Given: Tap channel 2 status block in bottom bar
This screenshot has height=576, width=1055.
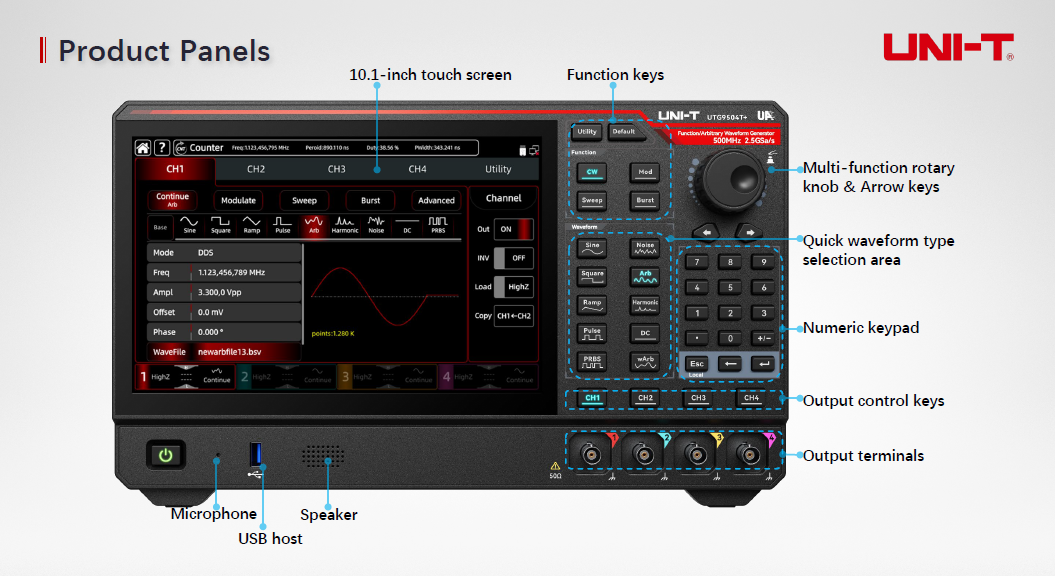Looking at the screenshot, I should [286, 377].
